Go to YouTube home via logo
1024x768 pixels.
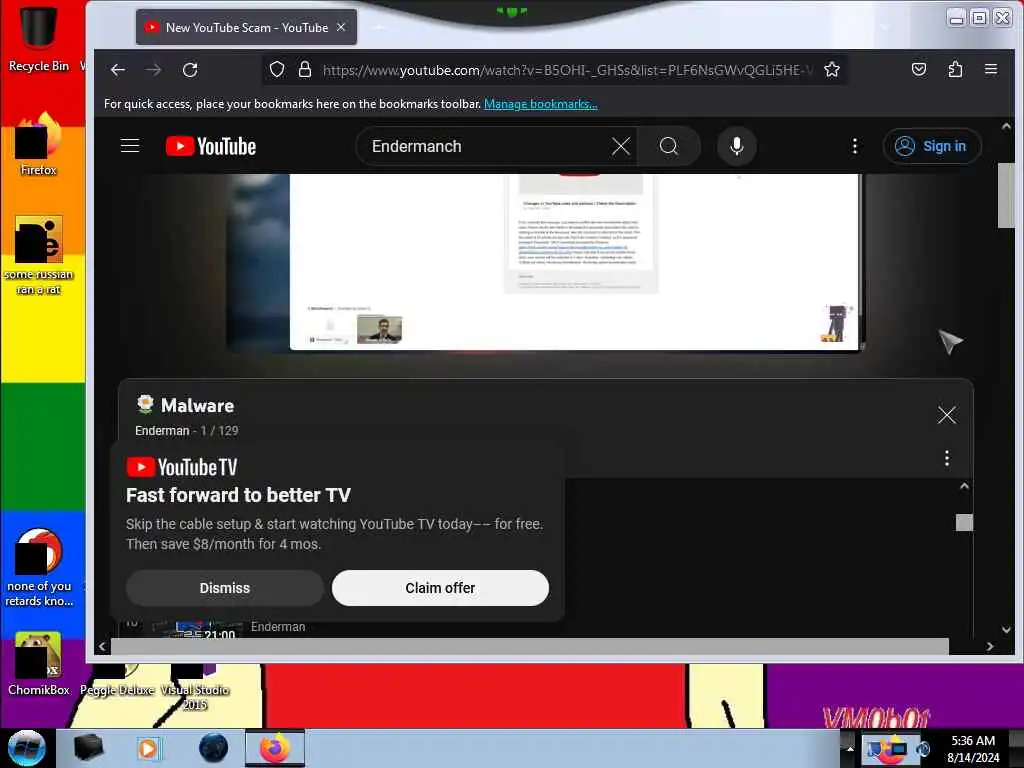(x=210, y=146)
